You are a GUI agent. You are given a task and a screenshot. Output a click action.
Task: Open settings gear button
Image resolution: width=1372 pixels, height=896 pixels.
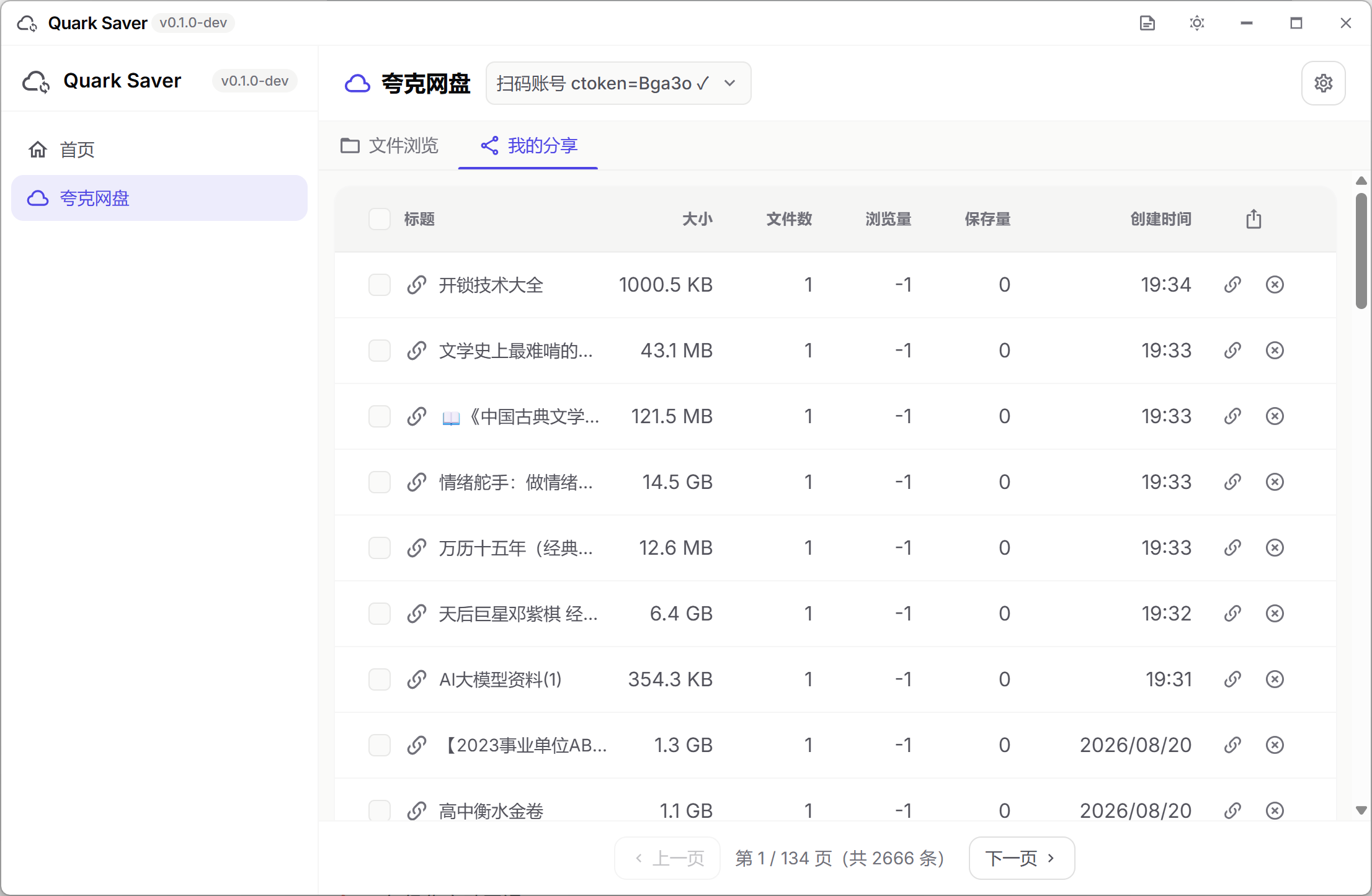pos(1323,83)
